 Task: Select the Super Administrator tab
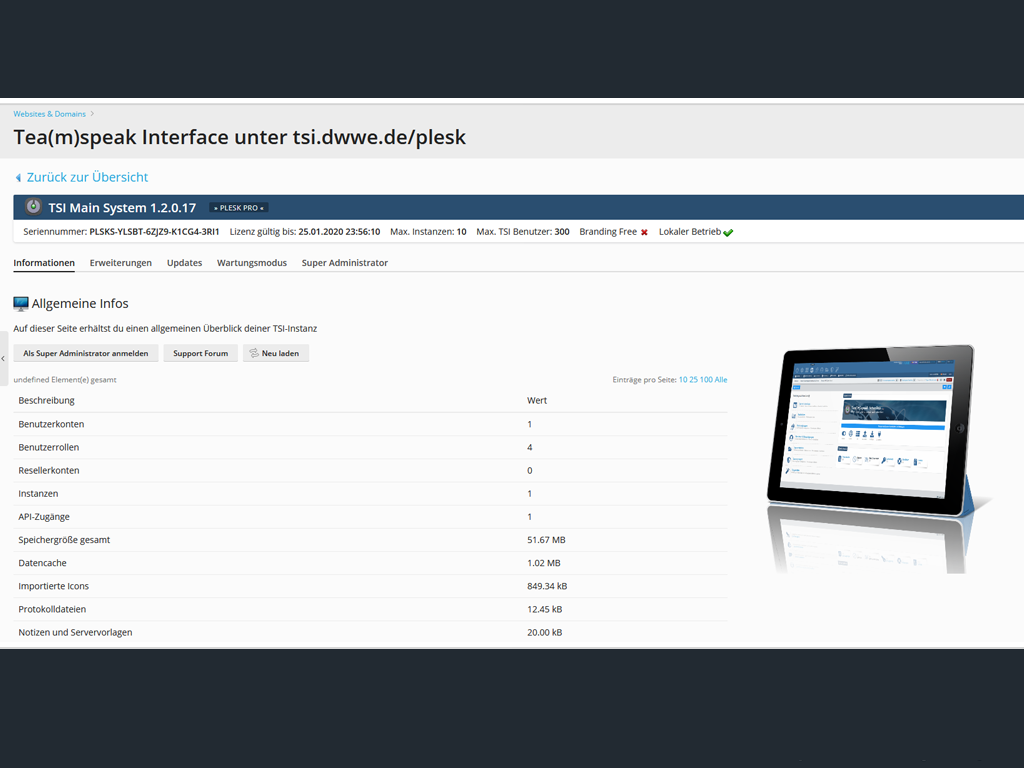pyautogui.click(x=345, y=263)
